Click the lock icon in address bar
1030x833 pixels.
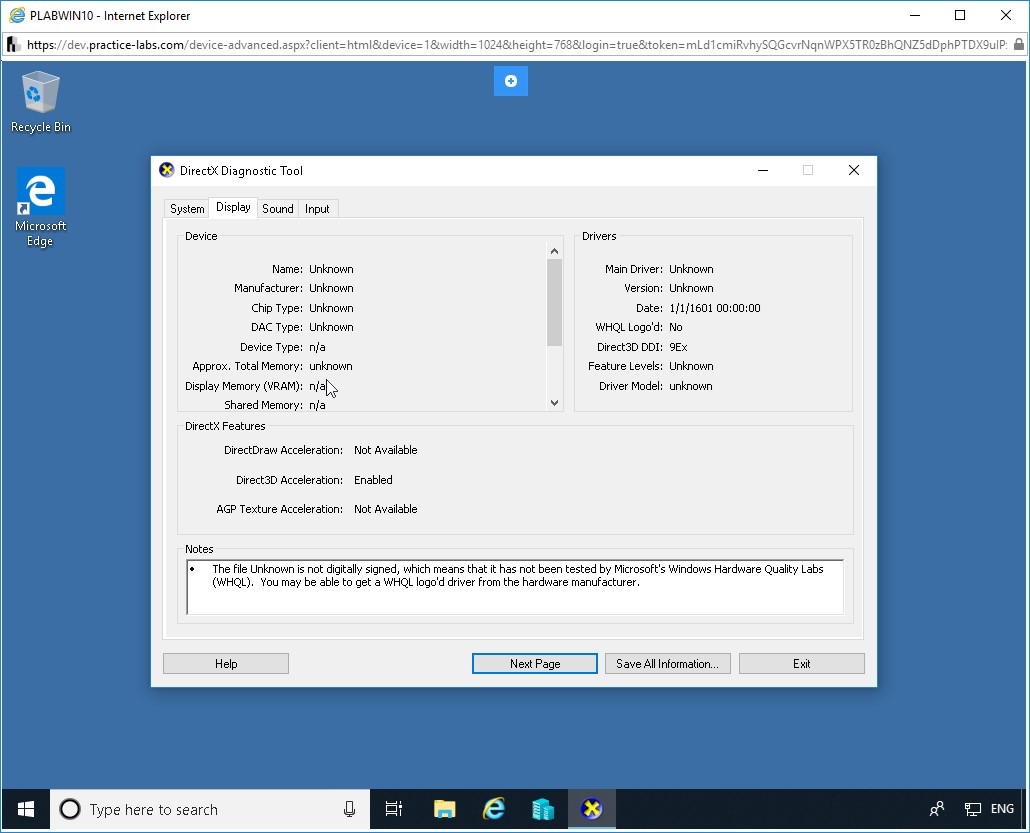[1018, 45]
